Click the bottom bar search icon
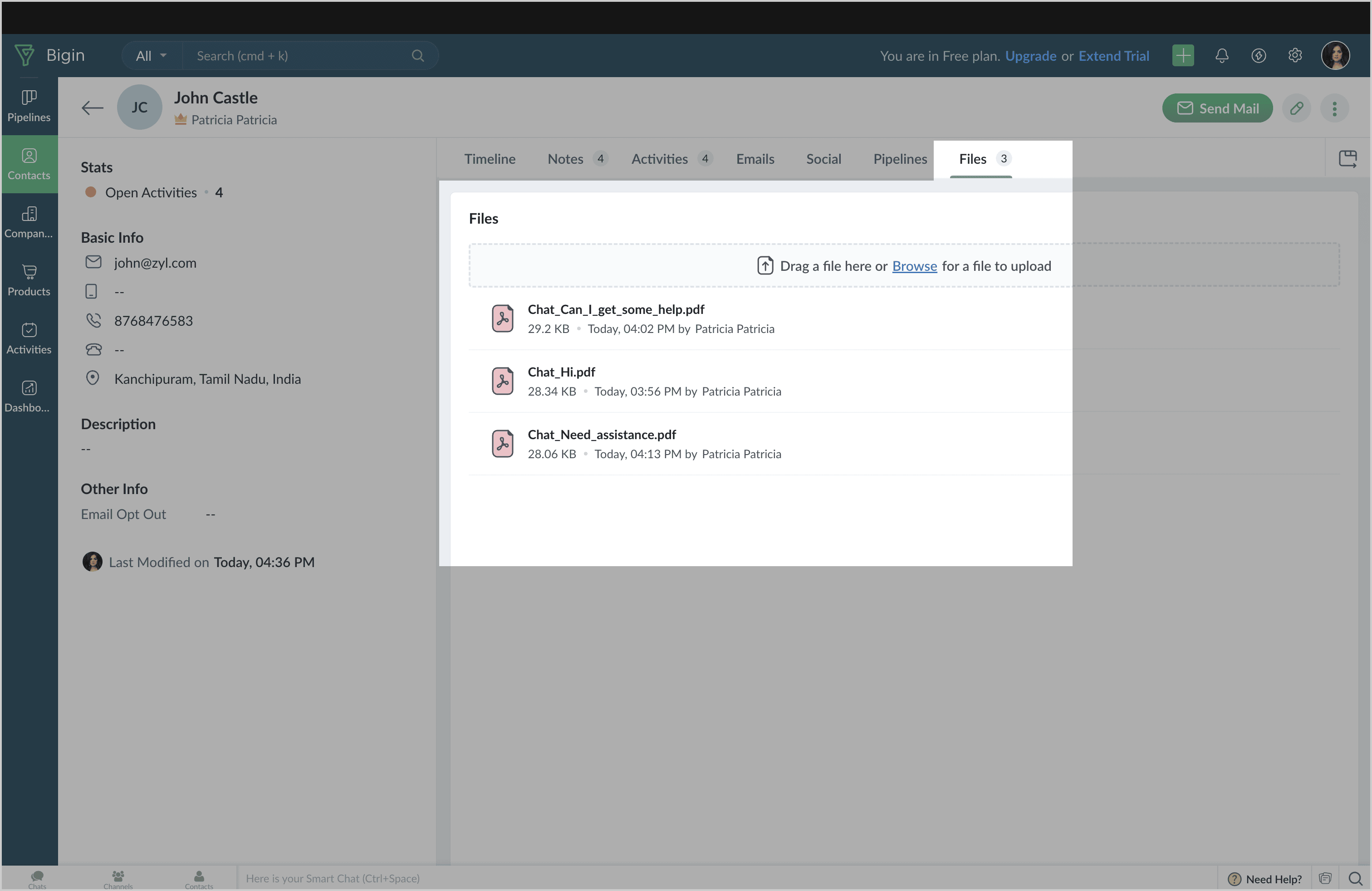Image resolution: width=1372 pixels, height=891 pixels. (1355, 879)
